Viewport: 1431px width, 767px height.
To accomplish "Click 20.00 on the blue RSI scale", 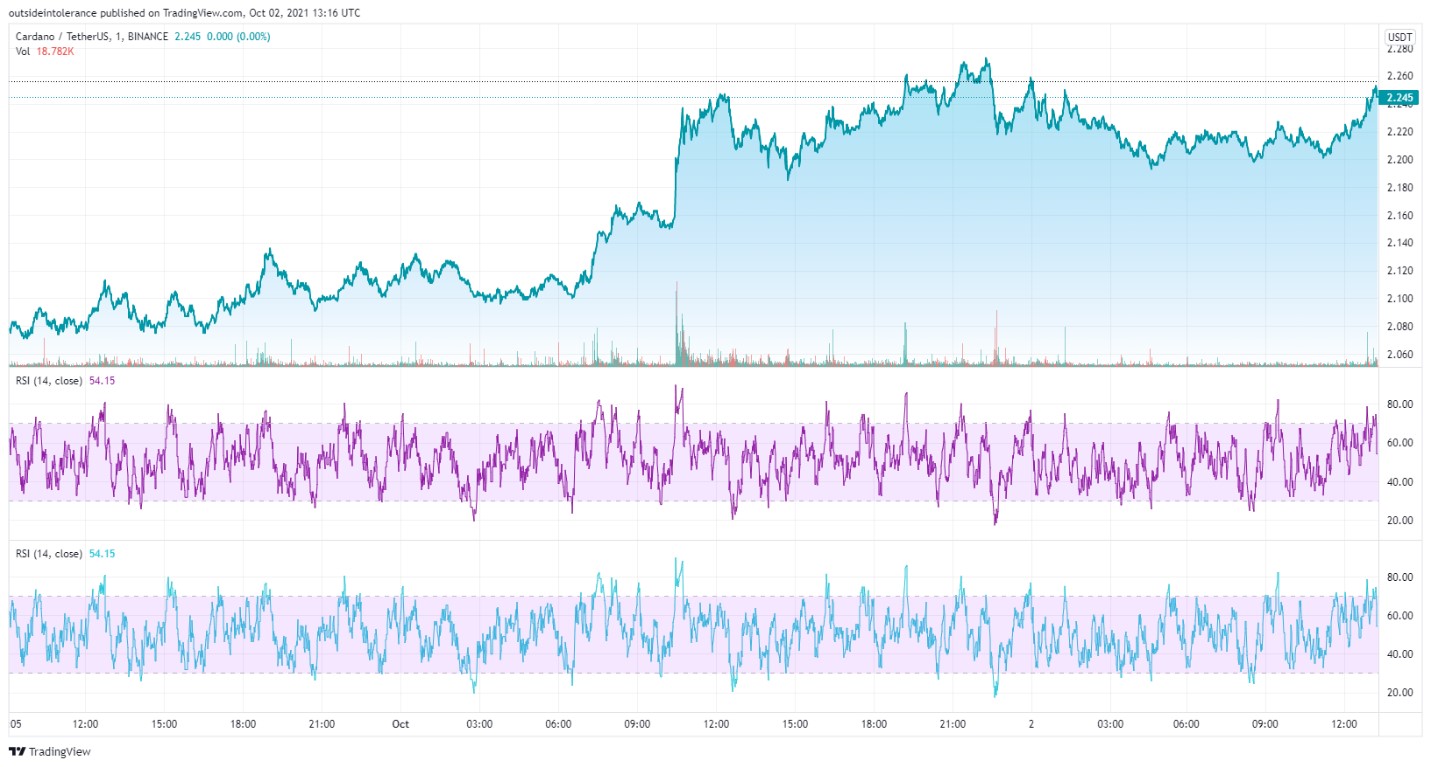I will [1399, 692].
